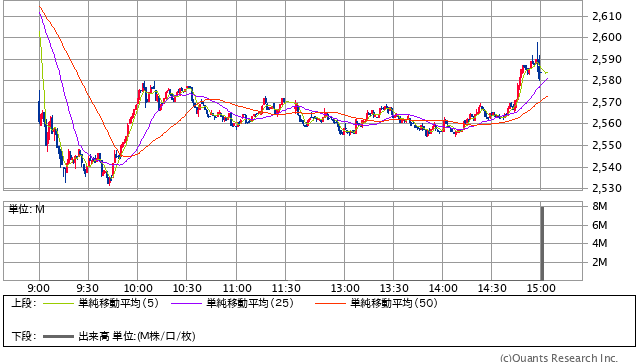Click the 9:00 time axis label

39,288
